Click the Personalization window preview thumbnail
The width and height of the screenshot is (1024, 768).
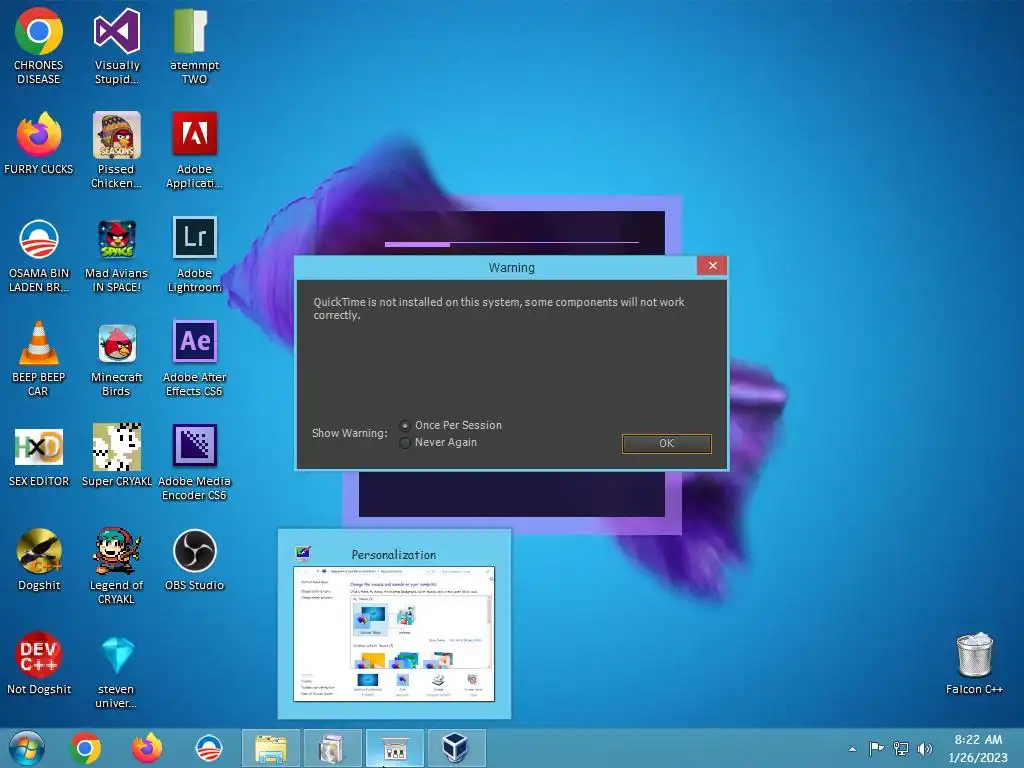(x=394, y=634)
